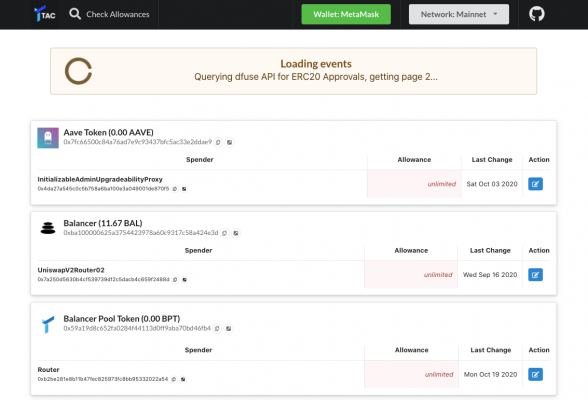Image resolution: width=588 pixels, height=400 pixels.
Task: Click the TAC logo in header
Action: pyautogui.click(x=45, y=14)
